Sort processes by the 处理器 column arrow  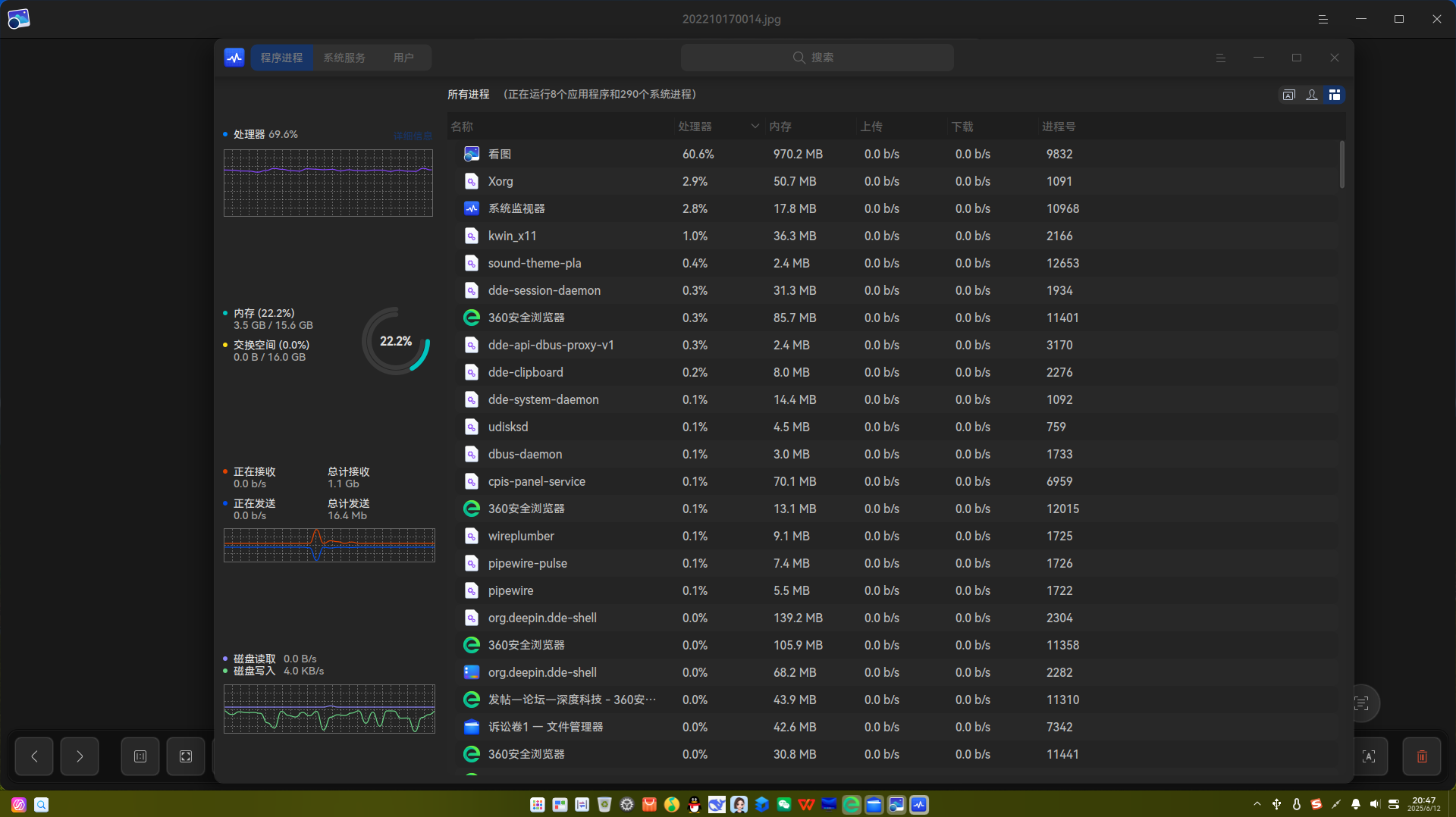(755, 127)
